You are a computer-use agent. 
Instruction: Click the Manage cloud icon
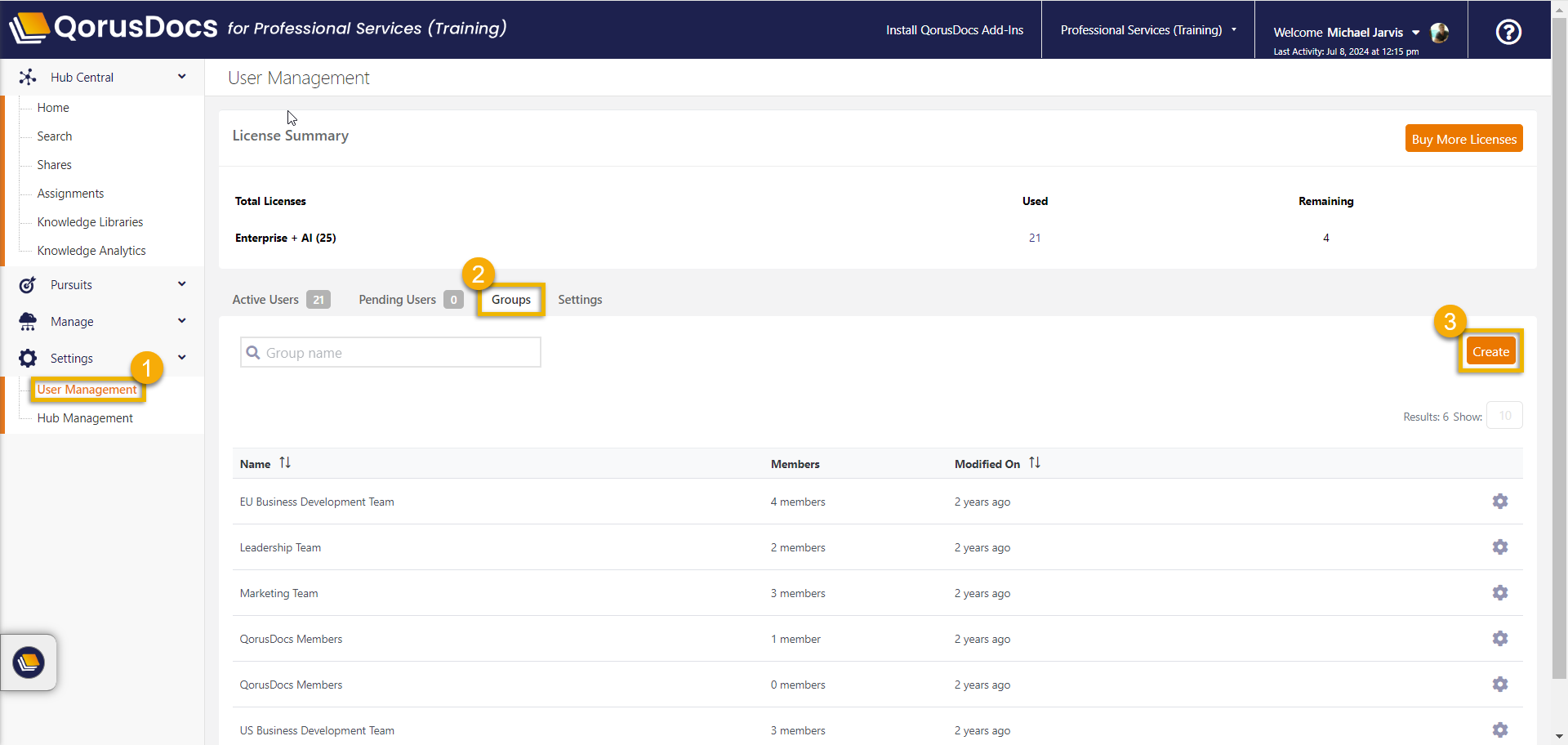coord(28,322)
